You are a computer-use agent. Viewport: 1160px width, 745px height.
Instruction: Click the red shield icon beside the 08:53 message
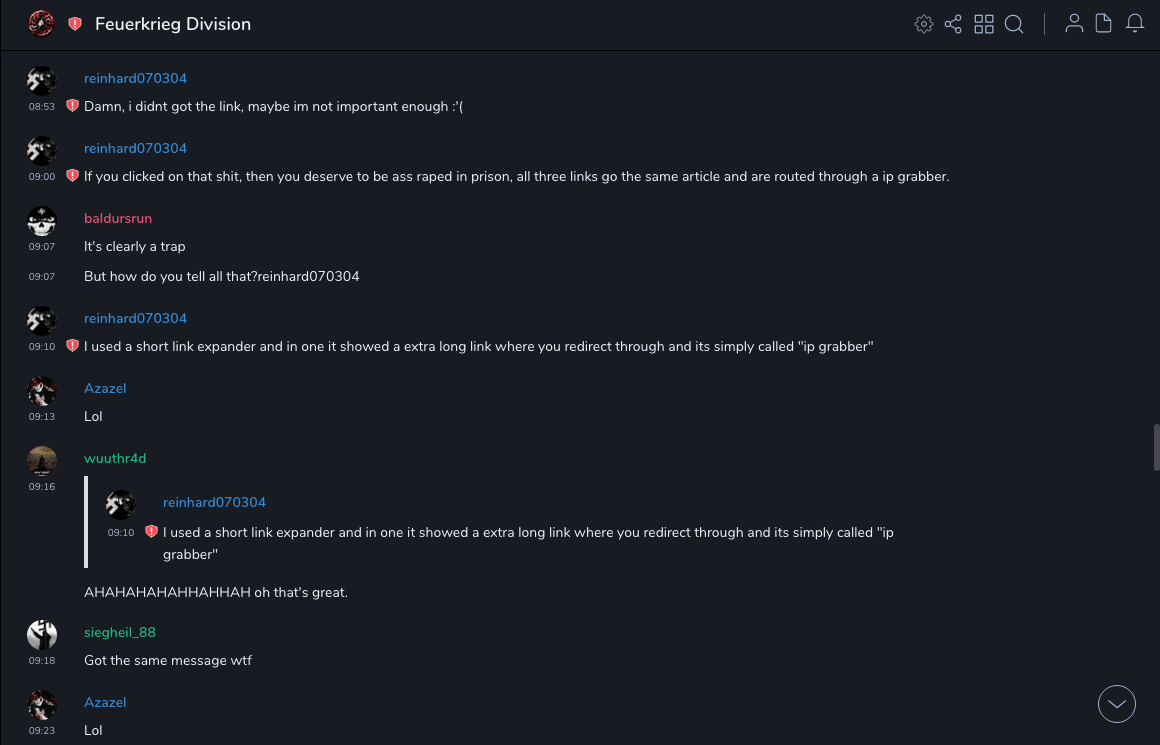pos(72,106)
